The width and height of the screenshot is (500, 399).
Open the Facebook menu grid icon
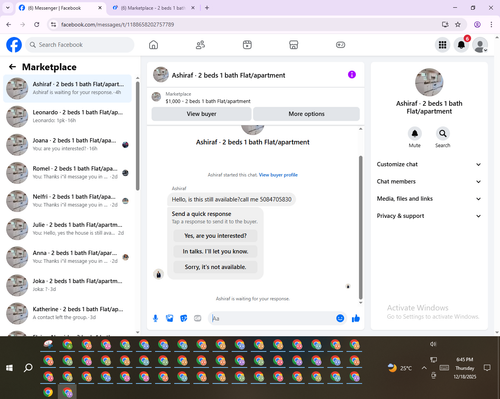(442, 45)
